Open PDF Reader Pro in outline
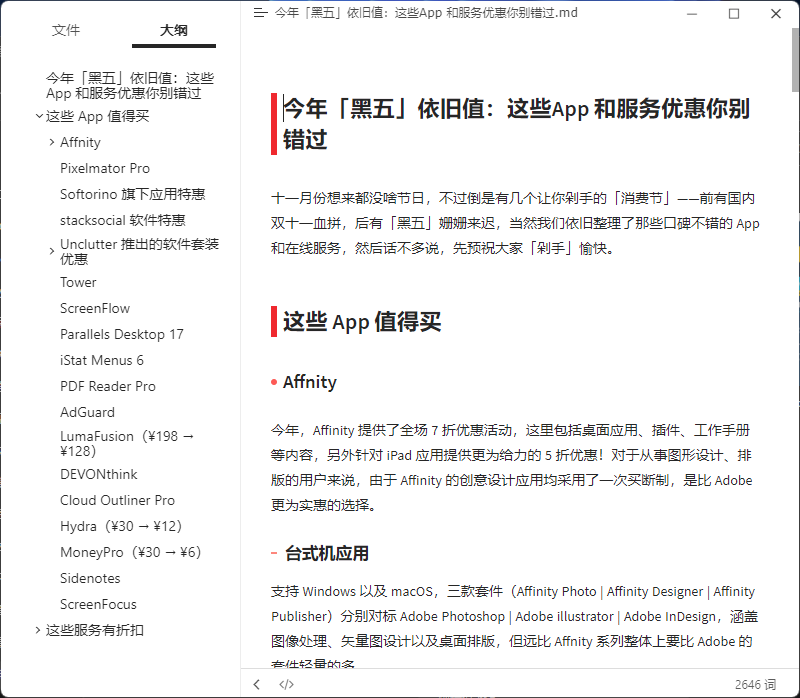This screenshot has height=698, width=800. 108,386
